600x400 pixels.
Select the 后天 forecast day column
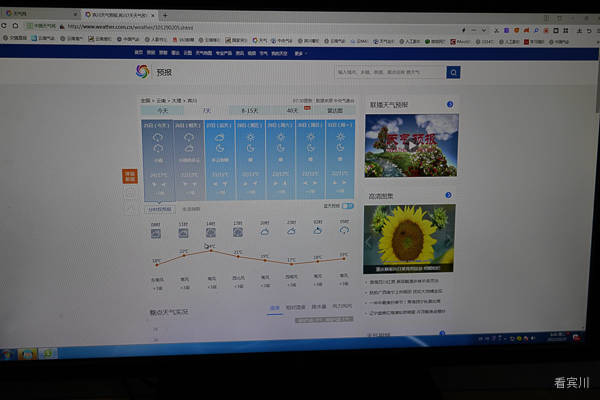pyautogui.click(x=220, y=160)
